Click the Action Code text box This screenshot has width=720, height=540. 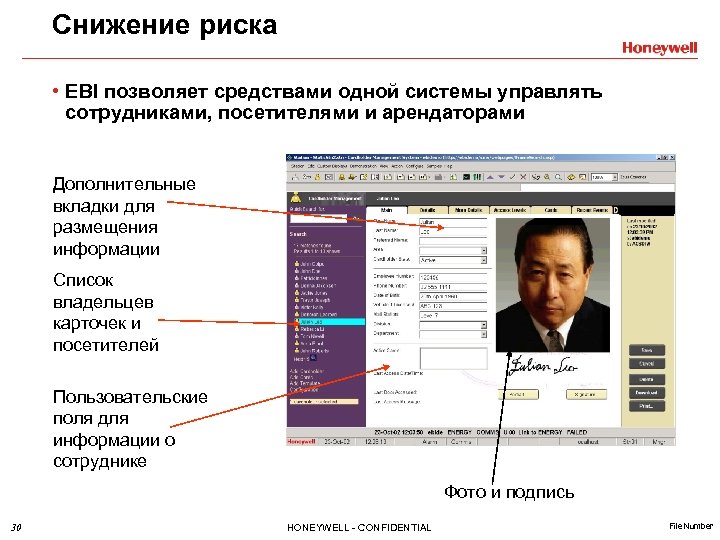click(453, 358)
